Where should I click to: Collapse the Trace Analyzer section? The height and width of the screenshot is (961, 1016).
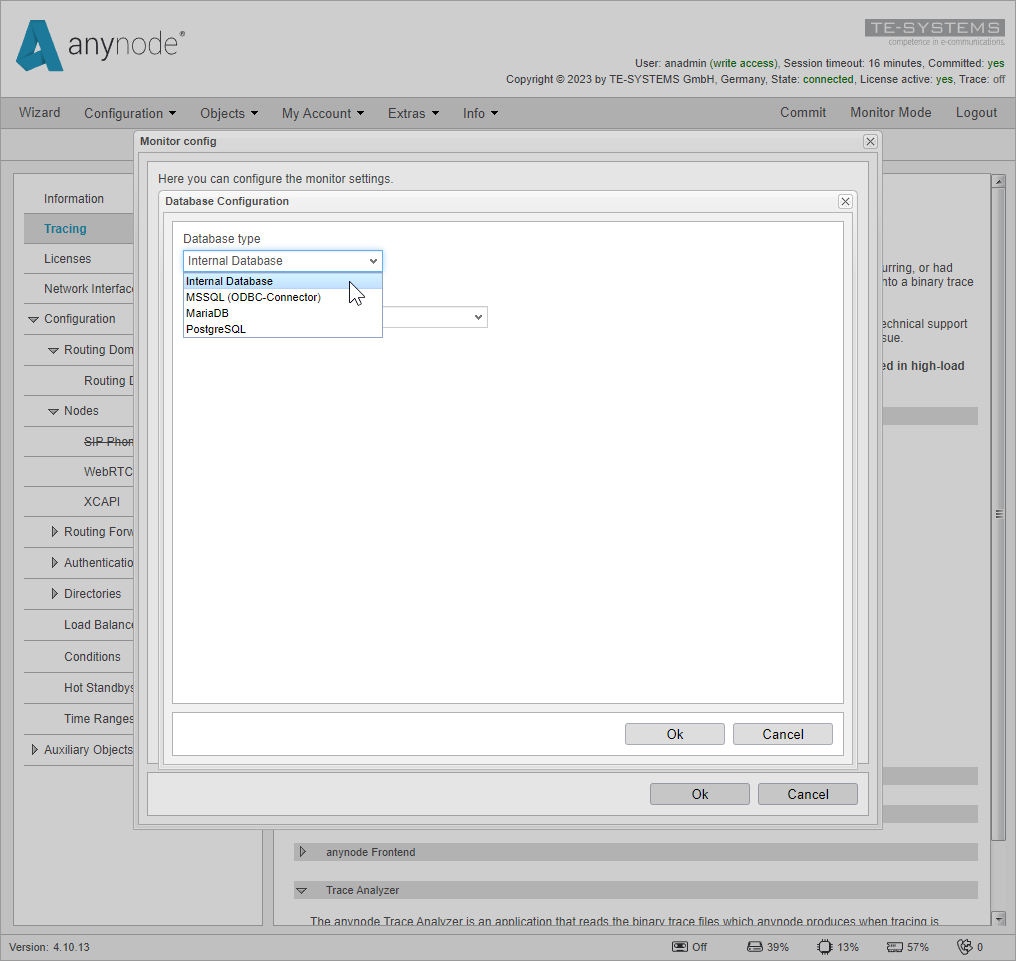[303, 890]
